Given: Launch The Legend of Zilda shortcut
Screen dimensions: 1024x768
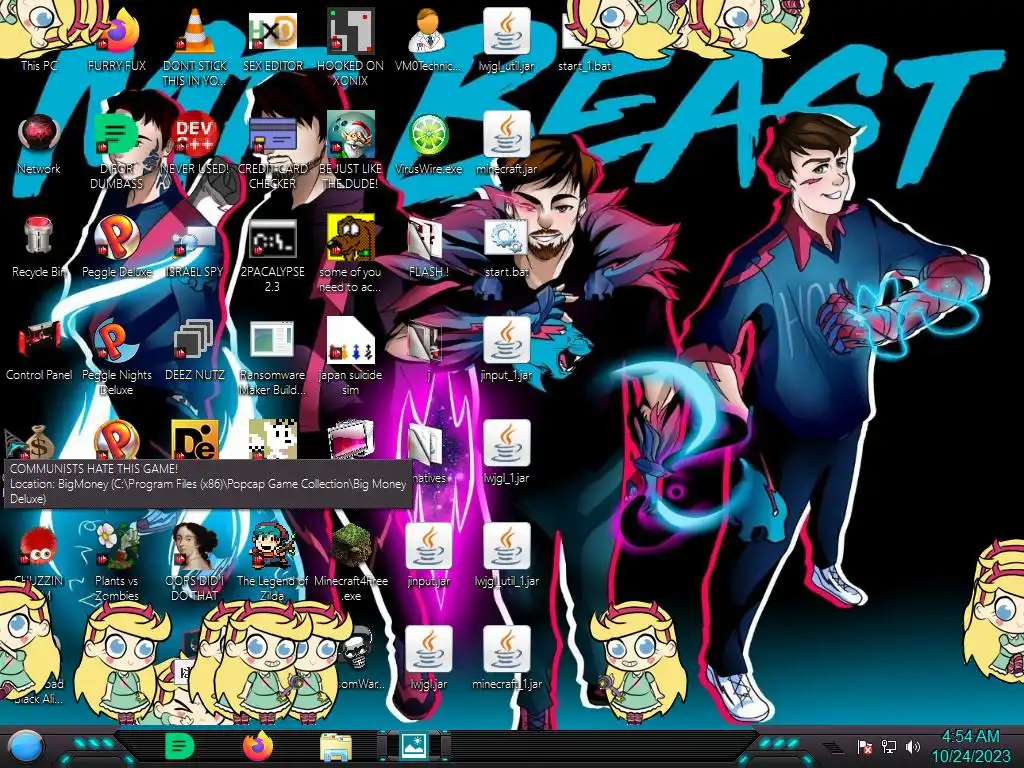Looking at the screenshot, I should tap(272, 563).
